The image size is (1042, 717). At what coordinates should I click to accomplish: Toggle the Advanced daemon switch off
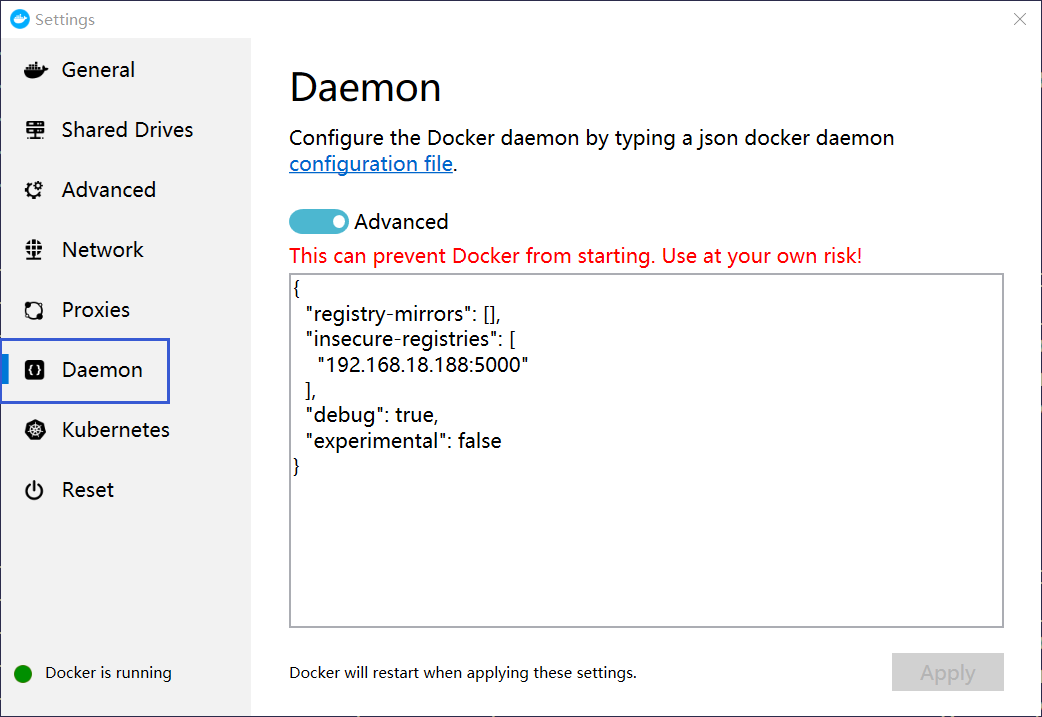(x=319, y=221)
